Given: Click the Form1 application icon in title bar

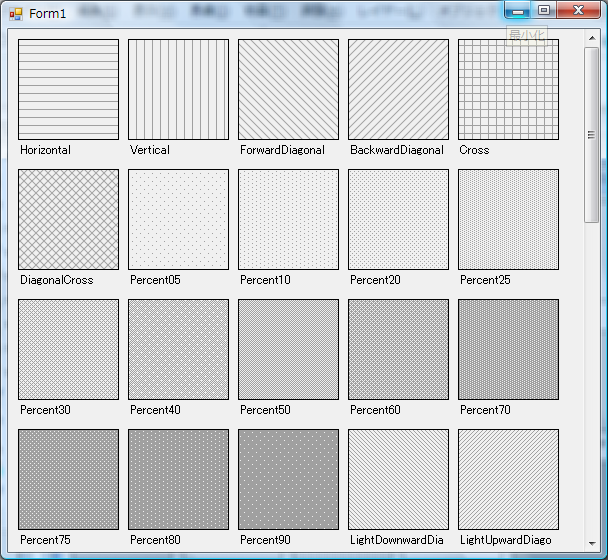Looking at the screenshot, I should [15, 13].
